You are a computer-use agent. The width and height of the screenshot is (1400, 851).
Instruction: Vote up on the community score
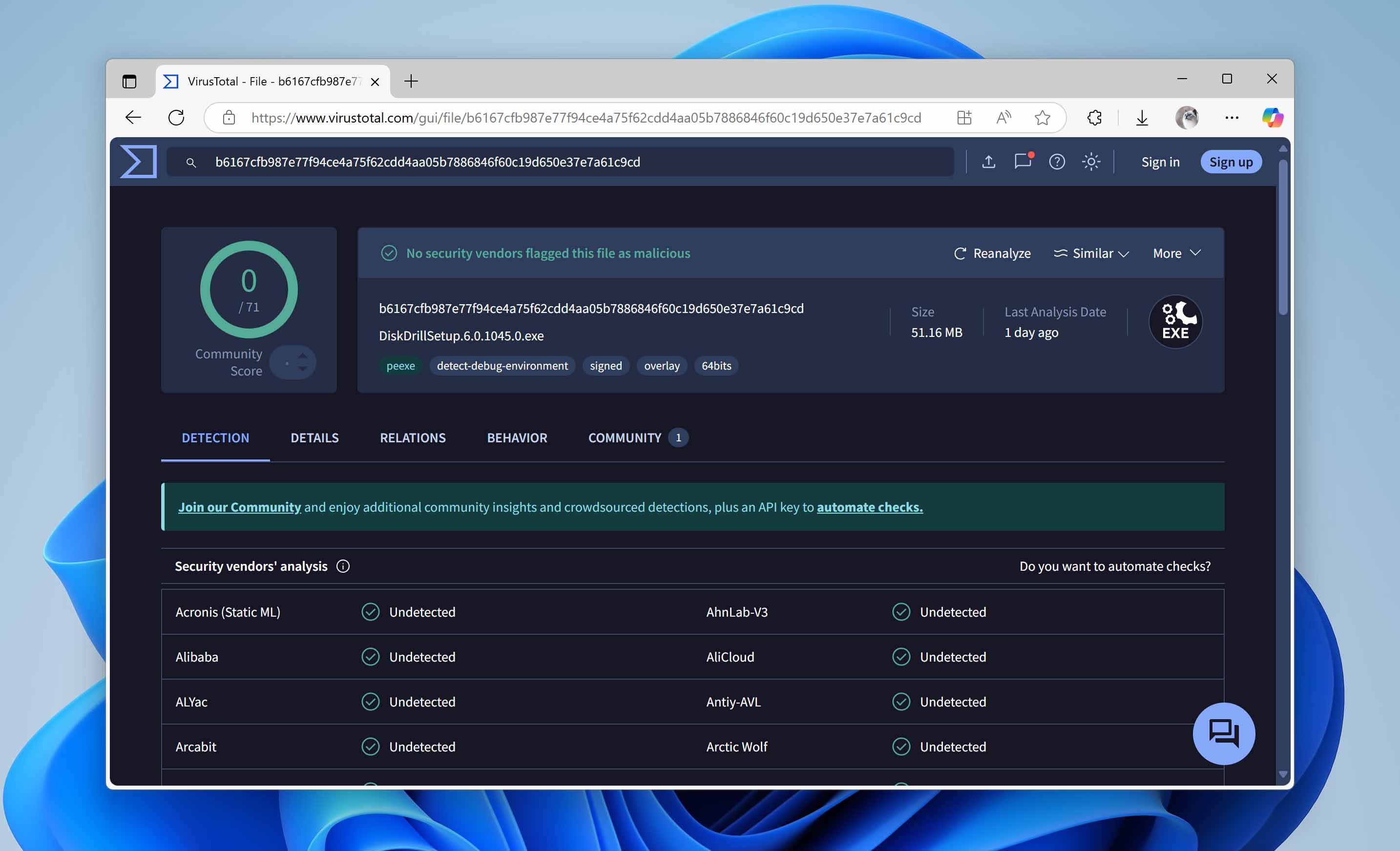(303, 355)
